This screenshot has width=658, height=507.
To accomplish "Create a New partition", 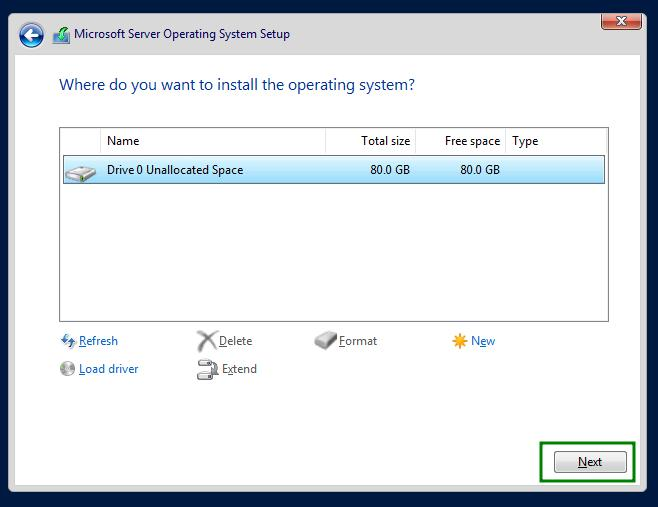I will click(x=483, y=341).
